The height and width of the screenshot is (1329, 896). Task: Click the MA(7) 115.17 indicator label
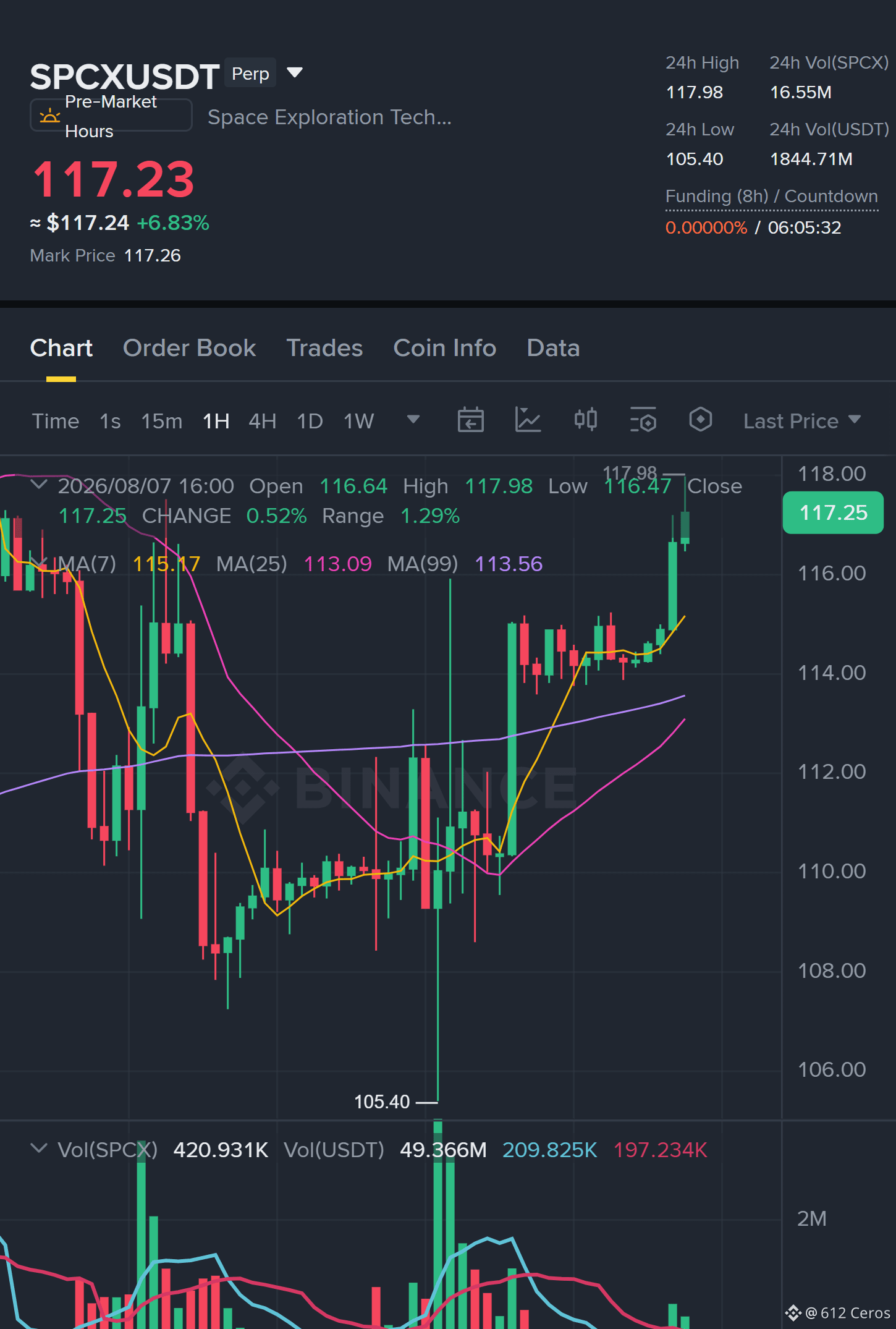tap(129, 564)
